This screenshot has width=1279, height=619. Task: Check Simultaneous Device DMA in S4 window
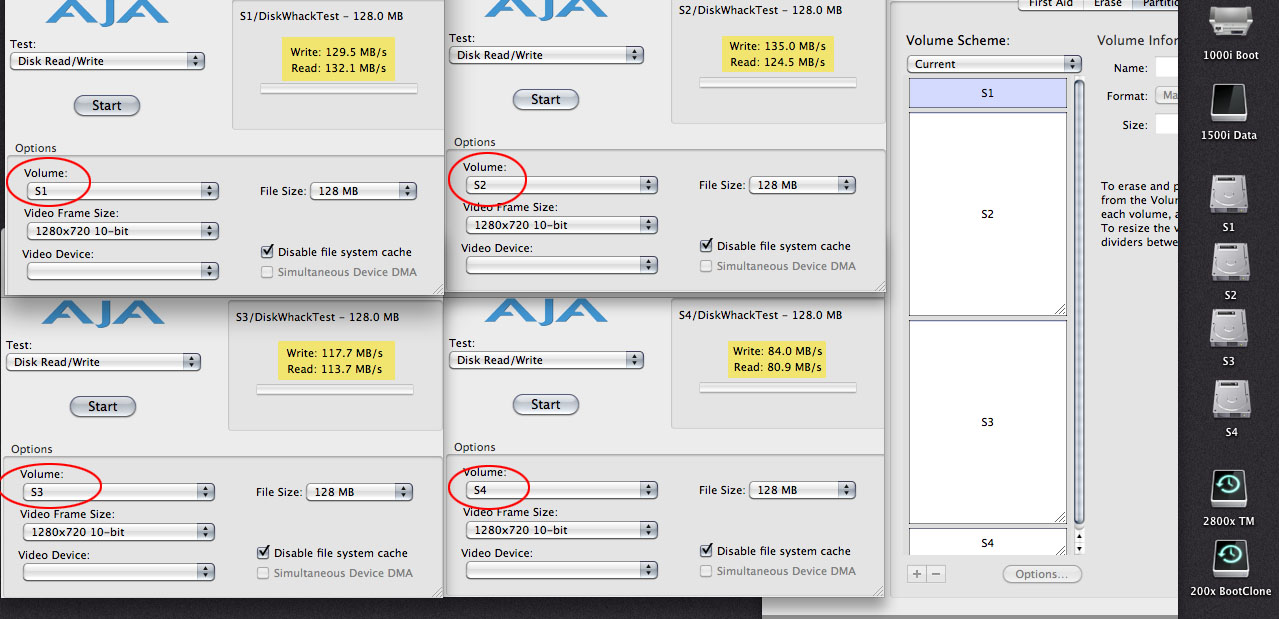pos(707,571)
